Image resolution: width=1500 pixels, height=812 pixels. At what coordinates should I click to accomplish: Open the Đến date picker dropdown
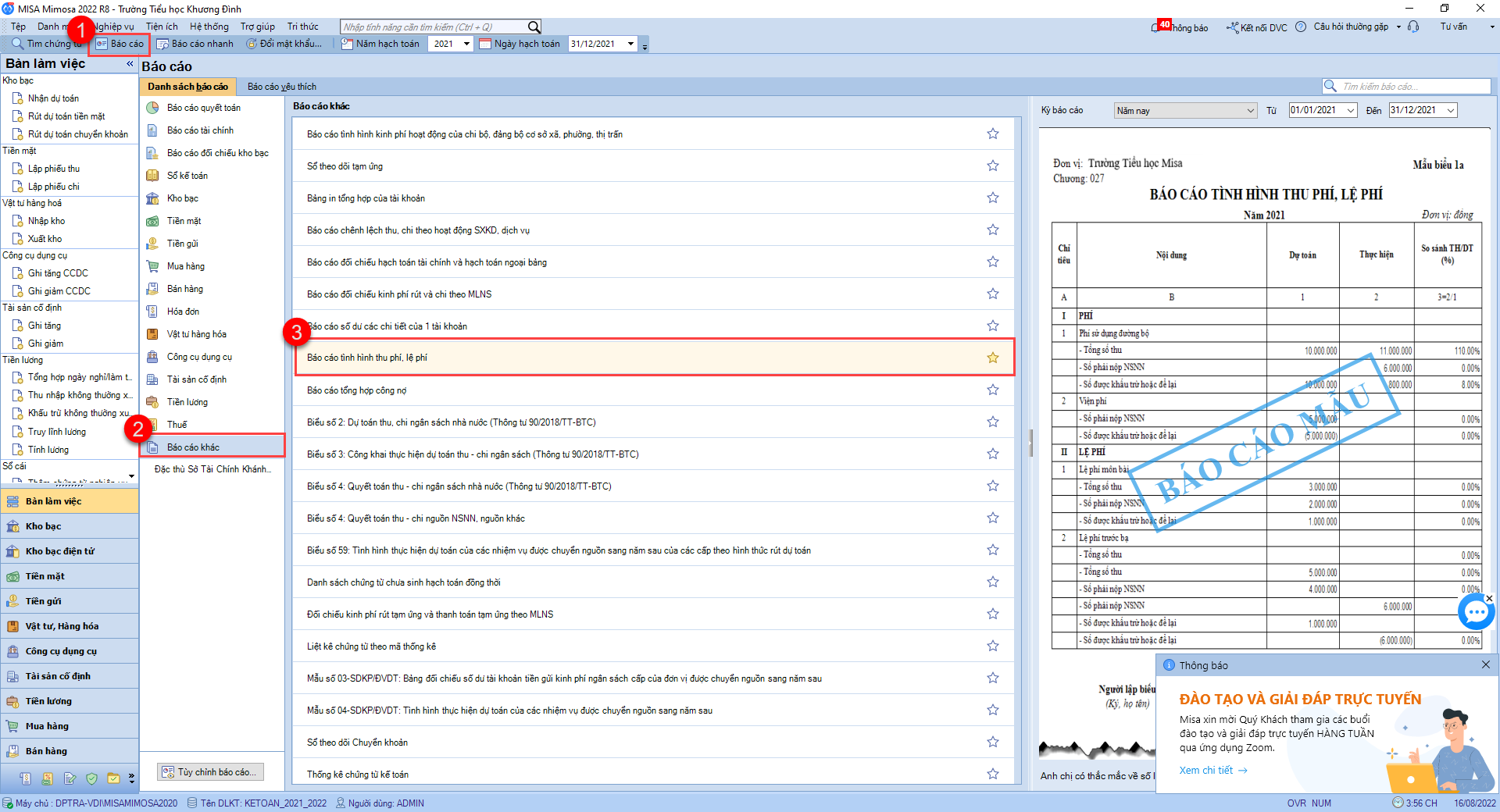point(1451,111)
